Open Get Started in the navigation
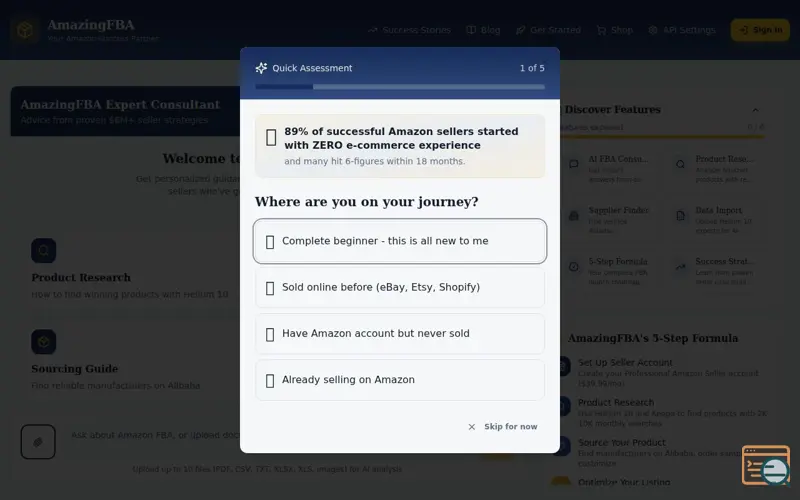800x500 pixels. pos(548,30)
